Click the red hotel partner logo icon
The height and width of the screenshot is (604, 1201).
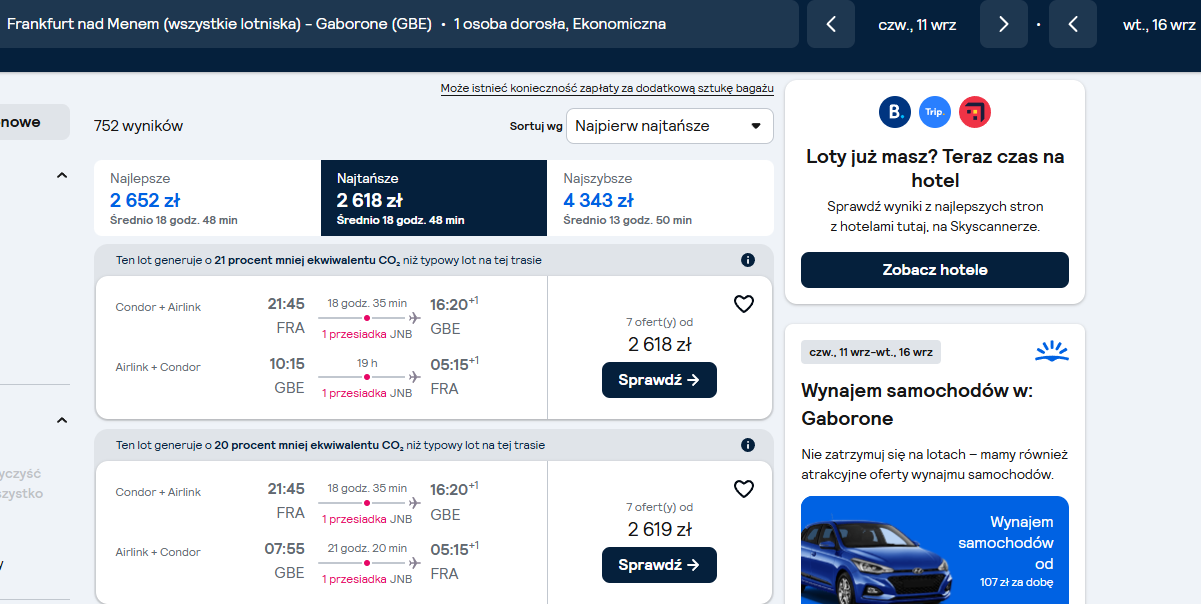(975, 111)
